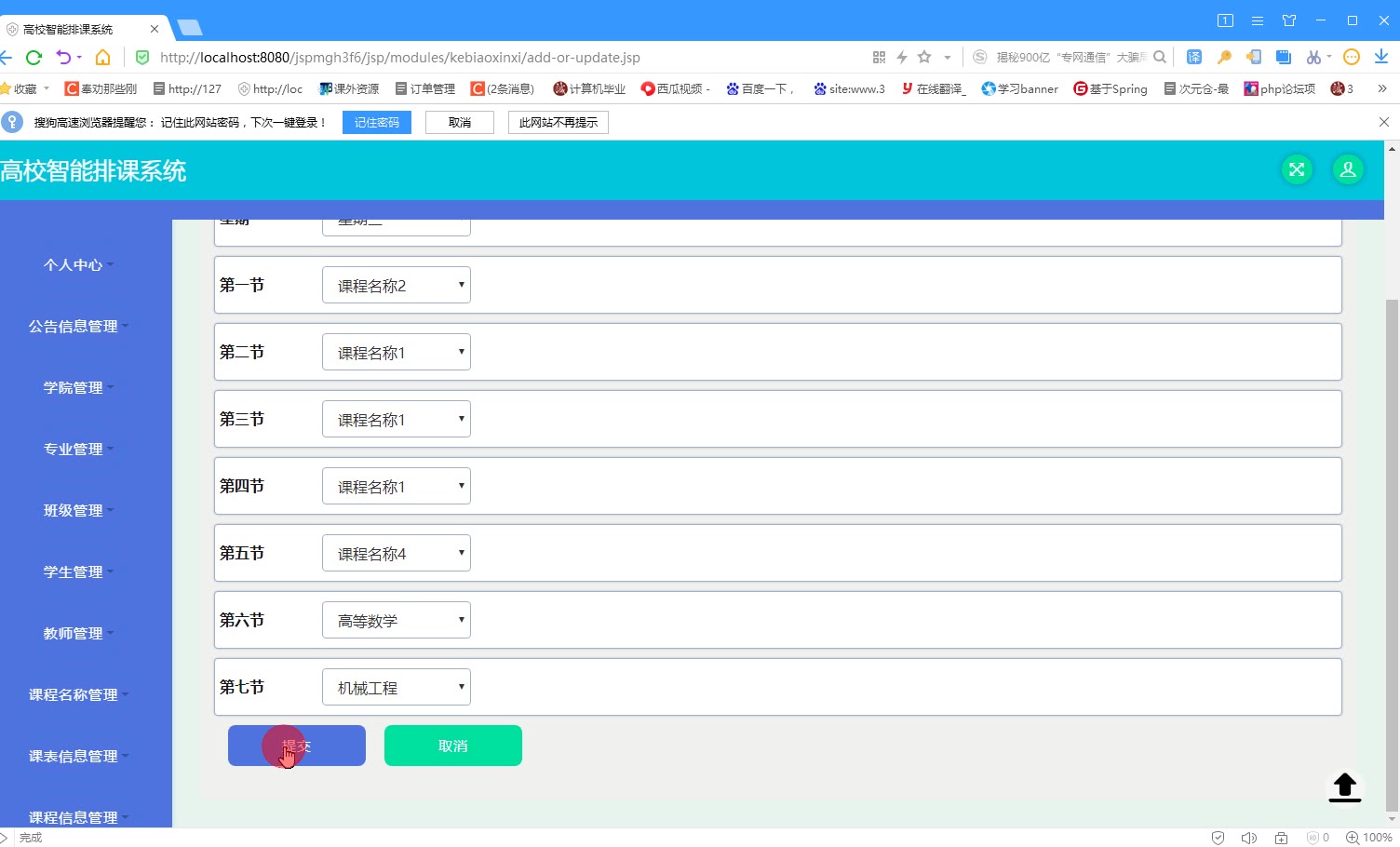The height and width of the screenshot is (847, 1400).
Task: Bookmark page with star icon
Action: point(924,57)
